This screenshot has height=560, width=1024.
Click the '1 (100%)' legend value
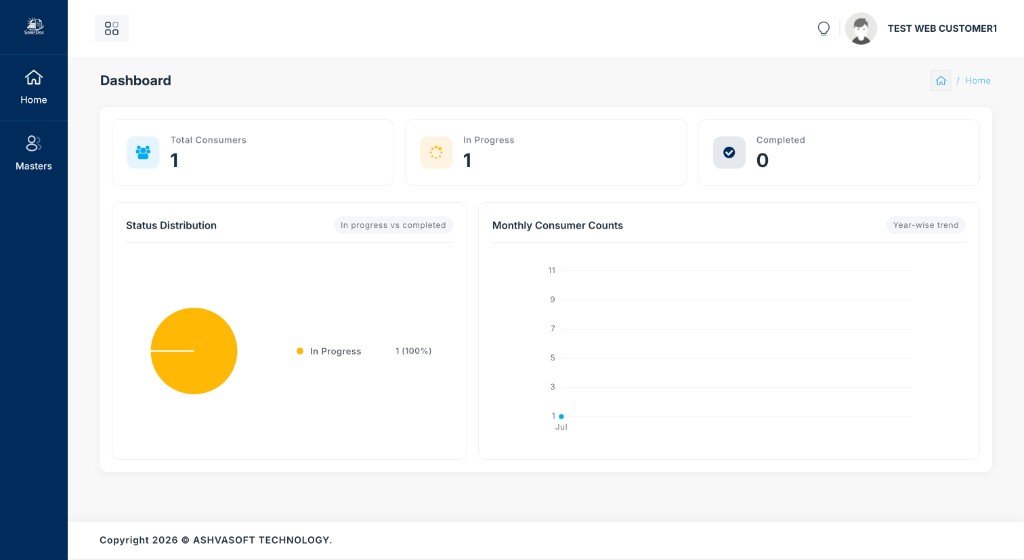[413, 351]
